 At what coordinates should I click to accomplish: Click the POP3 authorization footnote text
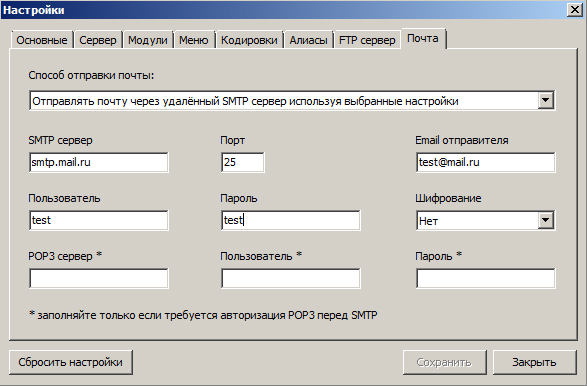click(x=203, y=315)
